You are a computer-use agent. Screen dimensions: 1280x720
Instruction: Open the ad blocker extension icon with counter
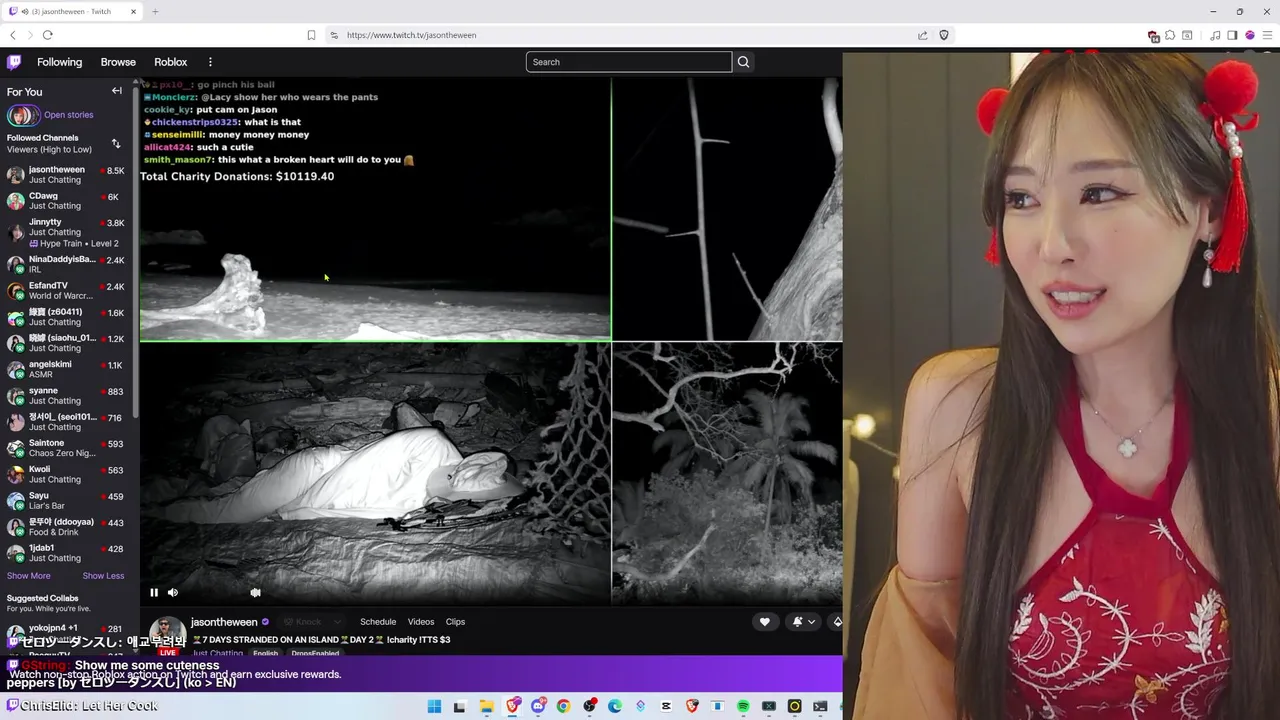point(1153,36)
